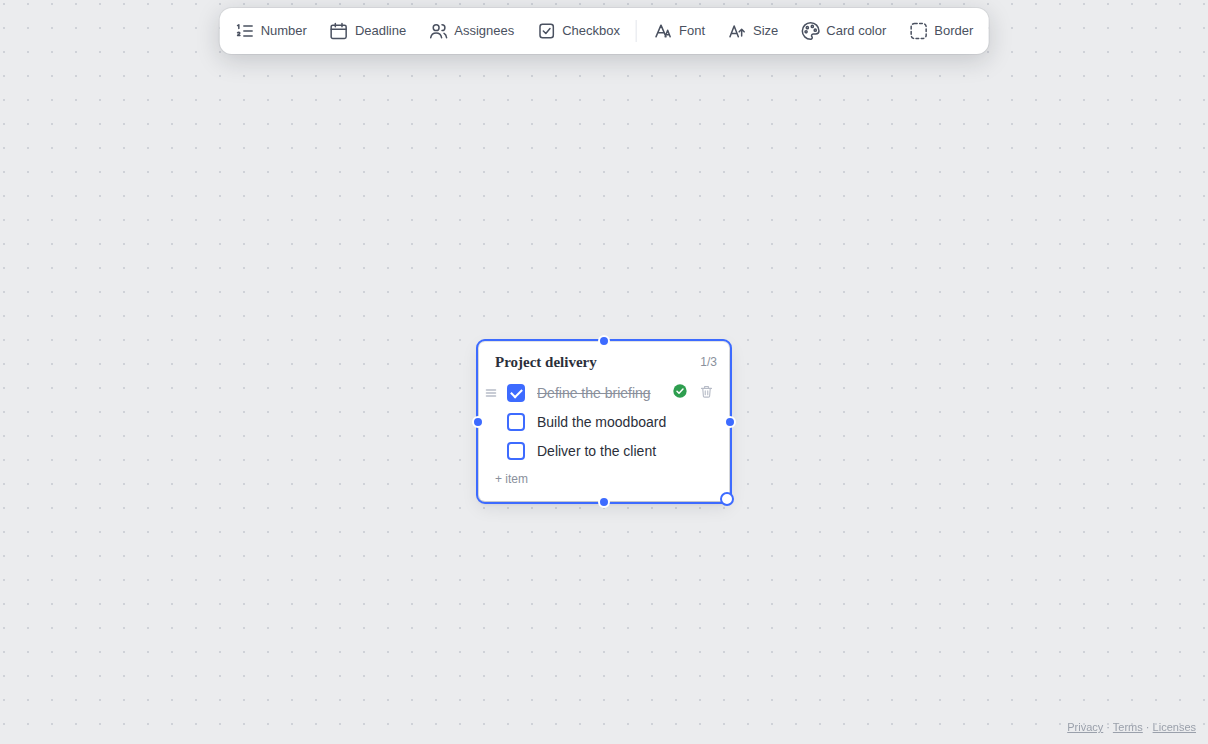Click the card's bottom edge handle
Image resolution: width=1208 pixels, height=744 pixels.
[x=604, y=502]
